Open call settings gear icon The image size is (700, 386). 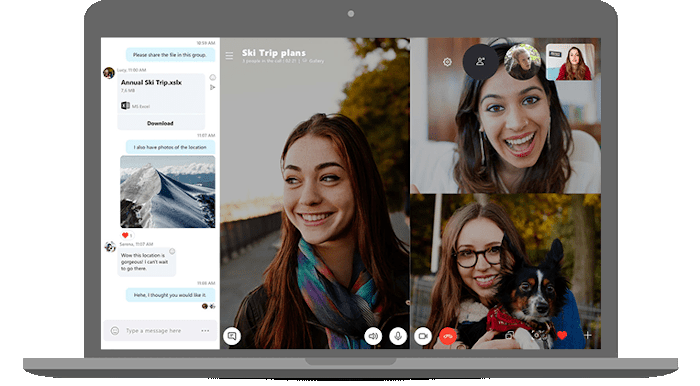click(447, 62)
